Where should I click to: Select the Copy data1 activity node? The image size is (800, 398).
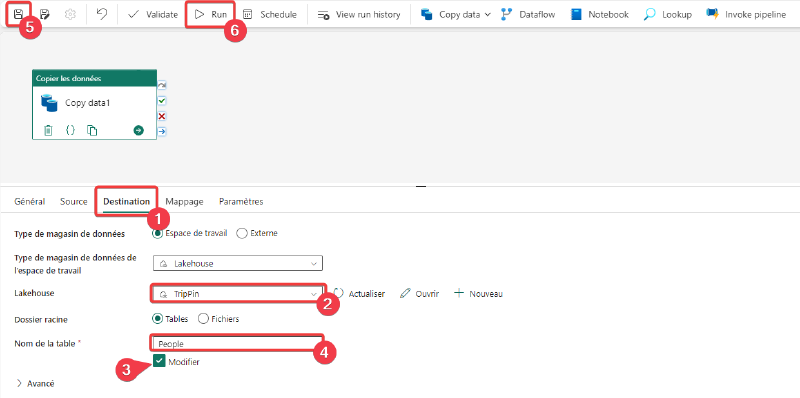[x=94, y=104]
